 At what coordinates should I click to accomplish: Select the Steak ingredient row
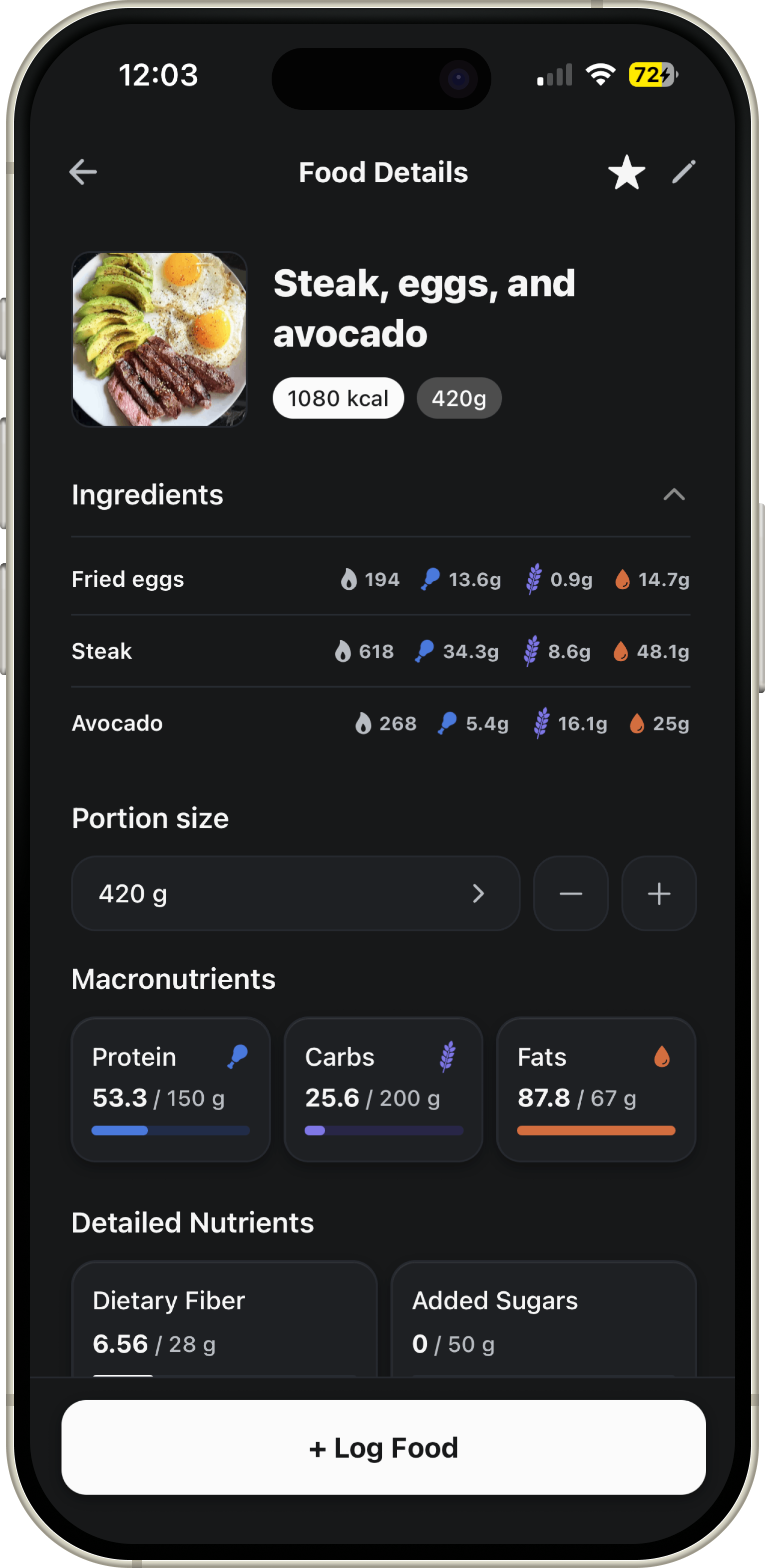[381, 651]
